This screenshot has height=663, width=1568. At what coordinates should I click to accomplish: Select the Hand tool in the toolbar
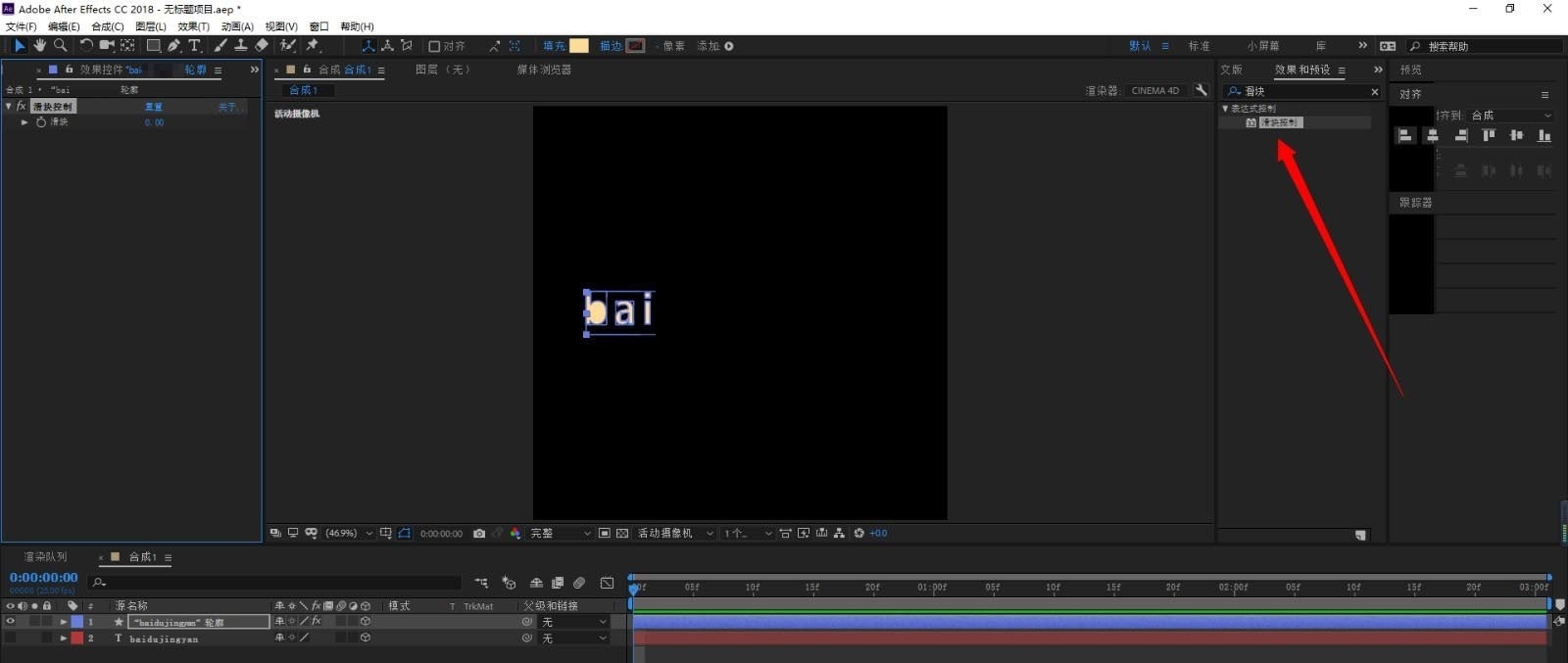point(40,45)
